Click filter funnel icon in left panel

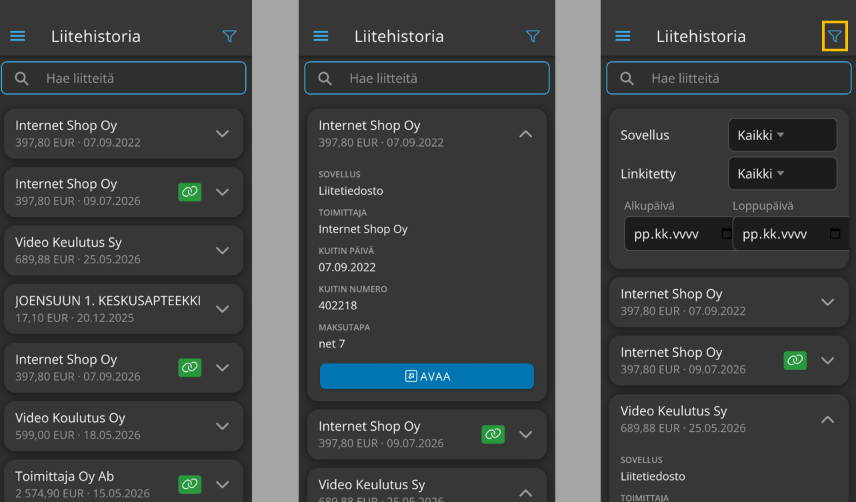(x=229, y=36)
